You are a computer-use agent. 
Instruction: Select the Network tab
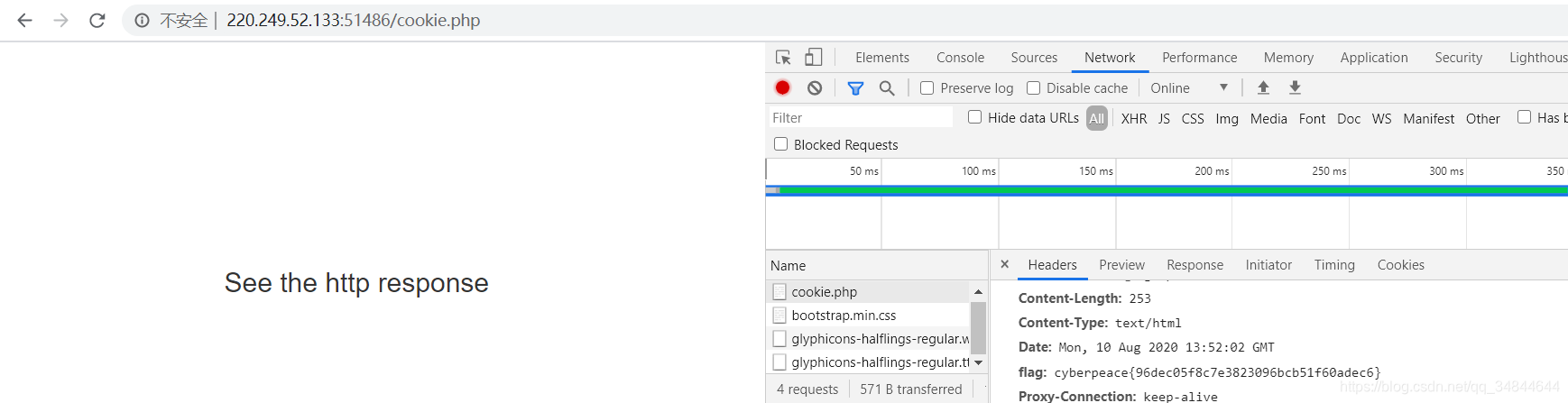pos(1110,57)
